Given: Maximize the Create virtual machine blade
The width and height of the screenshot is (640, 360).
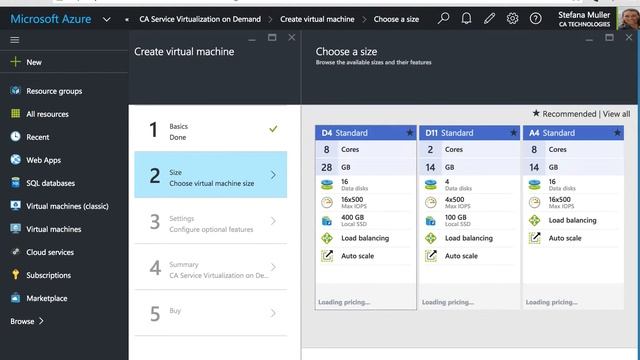Looking at the screenshot, I should pos(272,38).
